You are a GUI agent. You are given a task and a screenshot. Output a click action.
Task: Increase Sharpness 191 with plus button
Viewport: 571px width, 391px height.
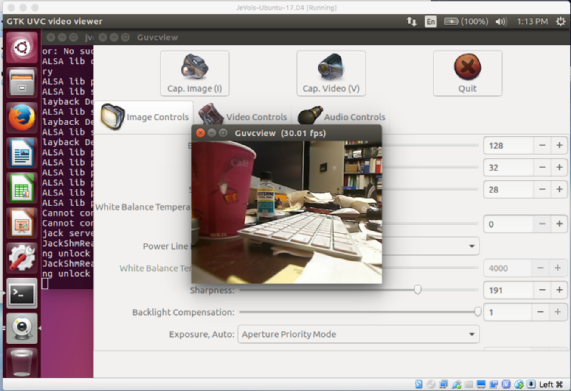pos(559,290)
